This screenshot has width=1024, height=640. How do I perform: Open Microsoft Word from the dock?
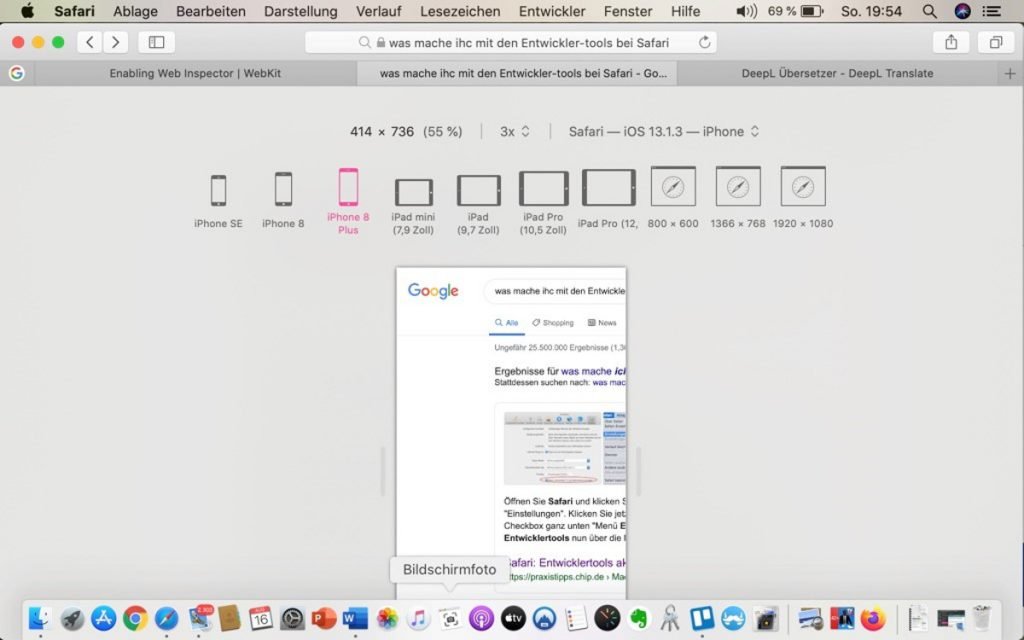tap(355, 618)
